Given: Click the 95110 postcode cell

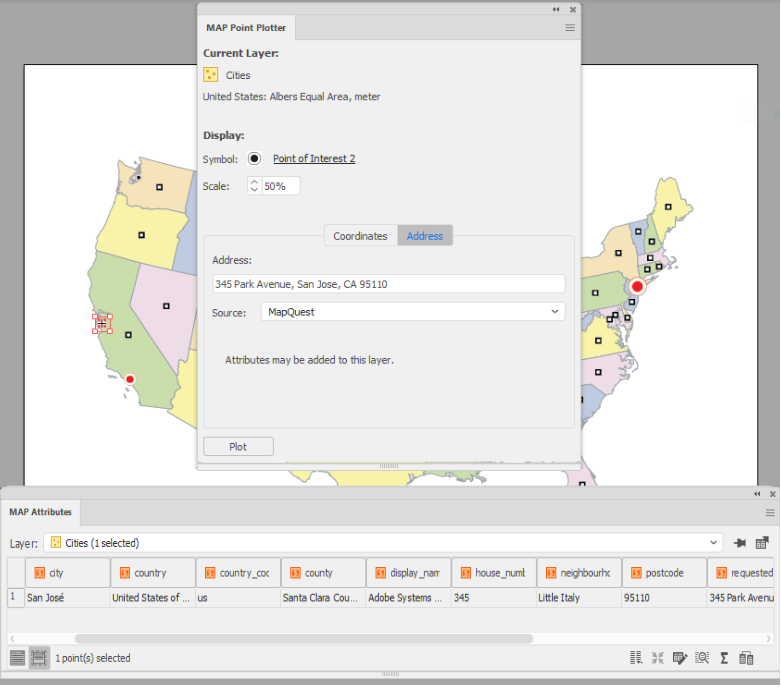Looking at the screenshot, I should tap(664, 597).
